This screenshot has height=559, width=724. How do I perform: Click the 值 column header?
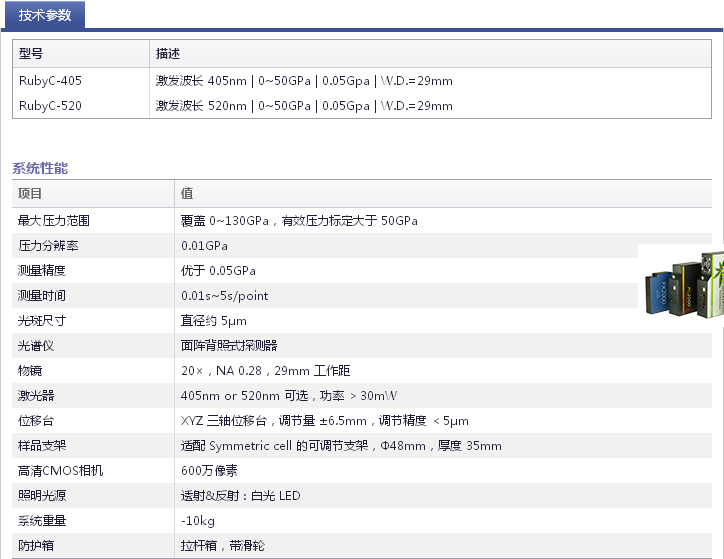click(187, 194)
